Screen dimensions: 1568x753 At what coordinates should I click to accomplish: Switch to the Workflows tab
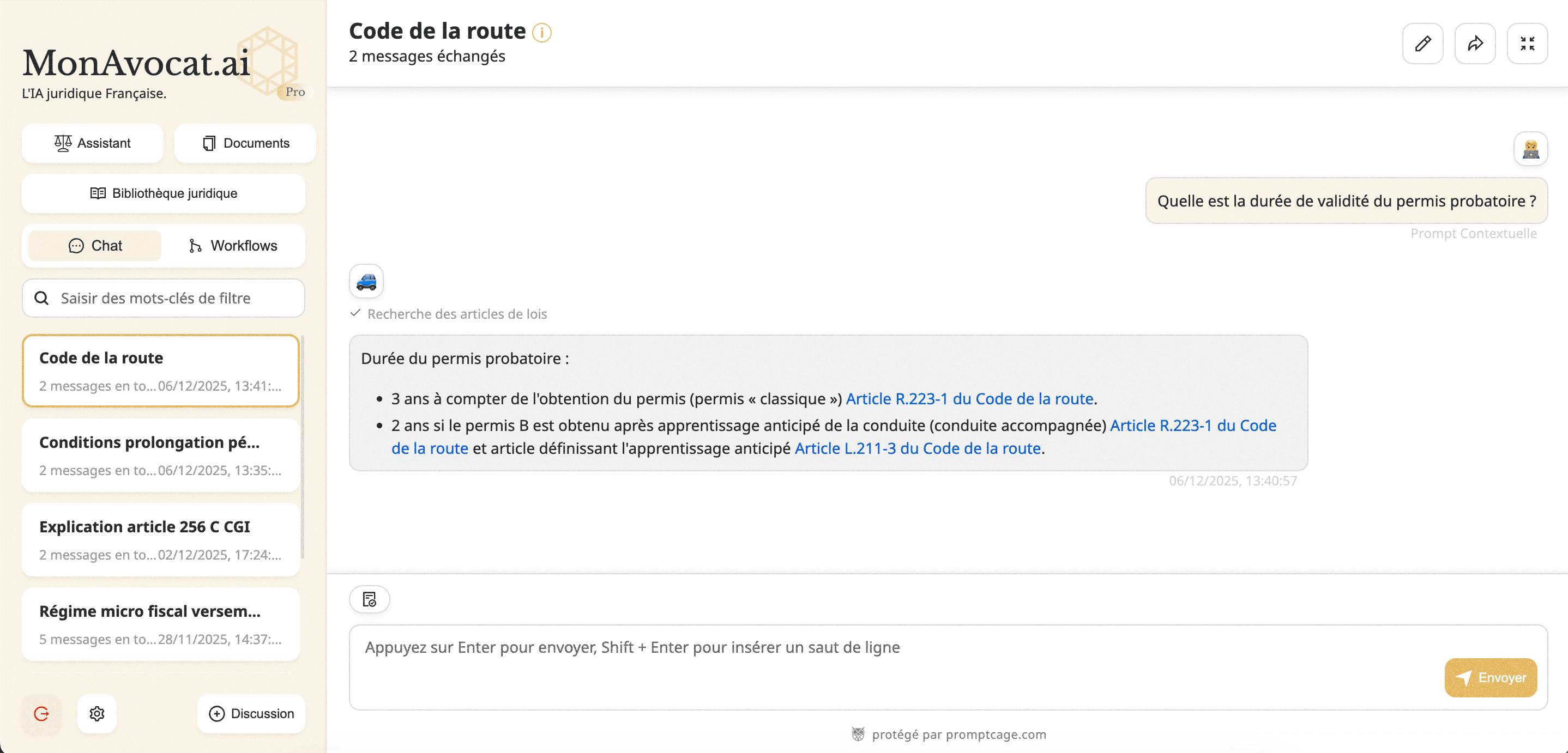tap(233, 246)
